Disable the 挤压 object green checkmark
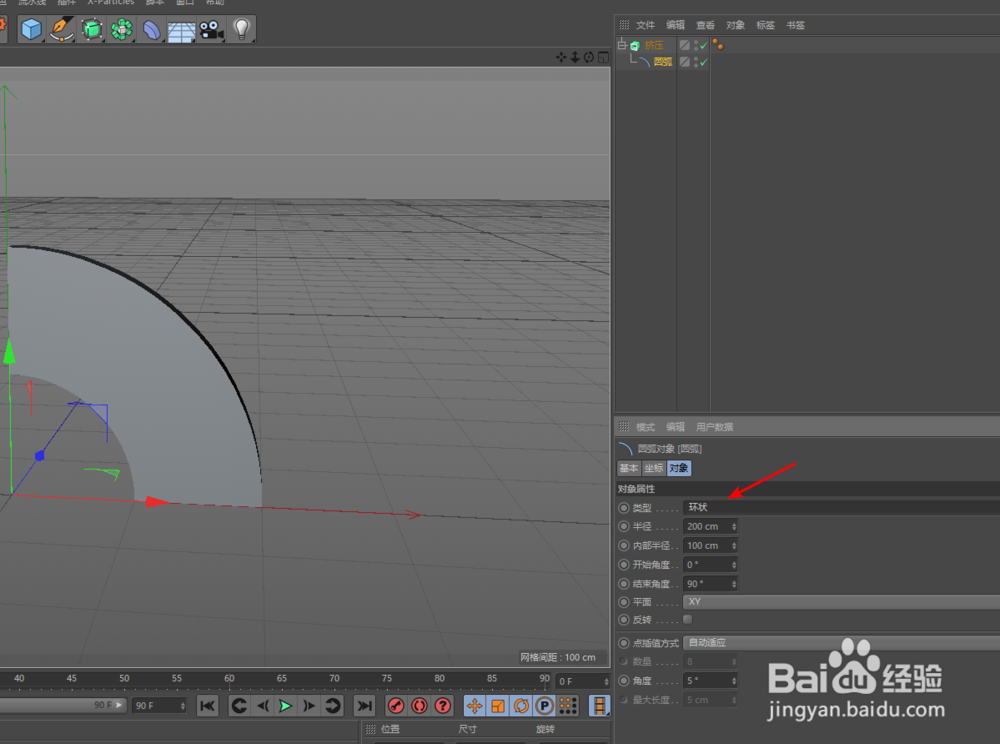 pyautogui.click(x=703, y=45)
